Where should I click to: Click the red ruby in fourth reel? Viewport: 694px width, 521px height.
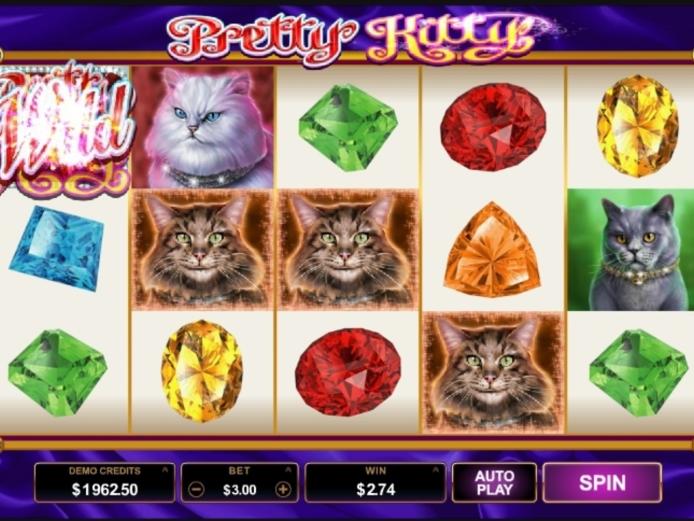(x=493, y=127)
